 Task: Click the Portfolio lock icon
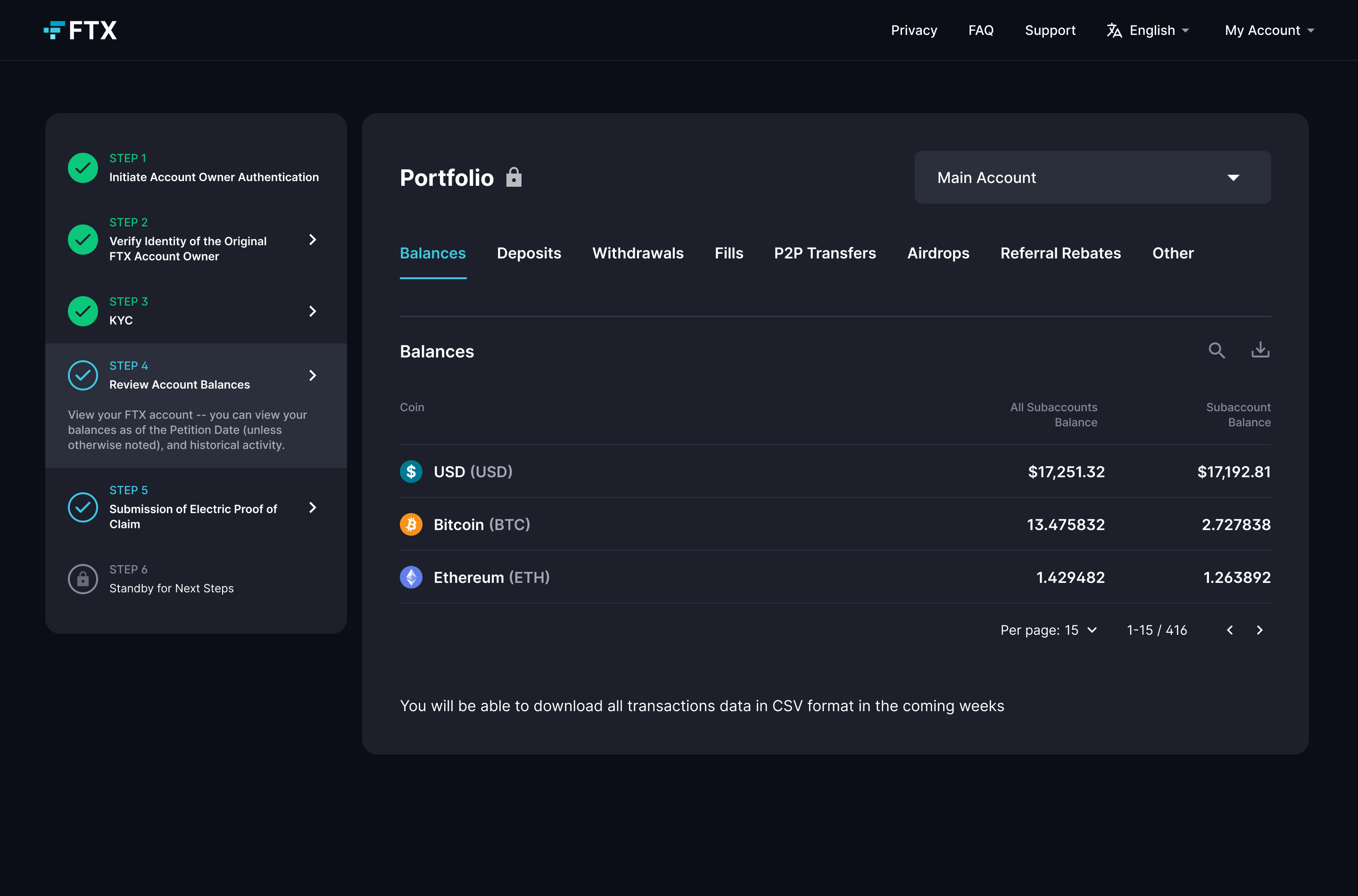(513, 178)
